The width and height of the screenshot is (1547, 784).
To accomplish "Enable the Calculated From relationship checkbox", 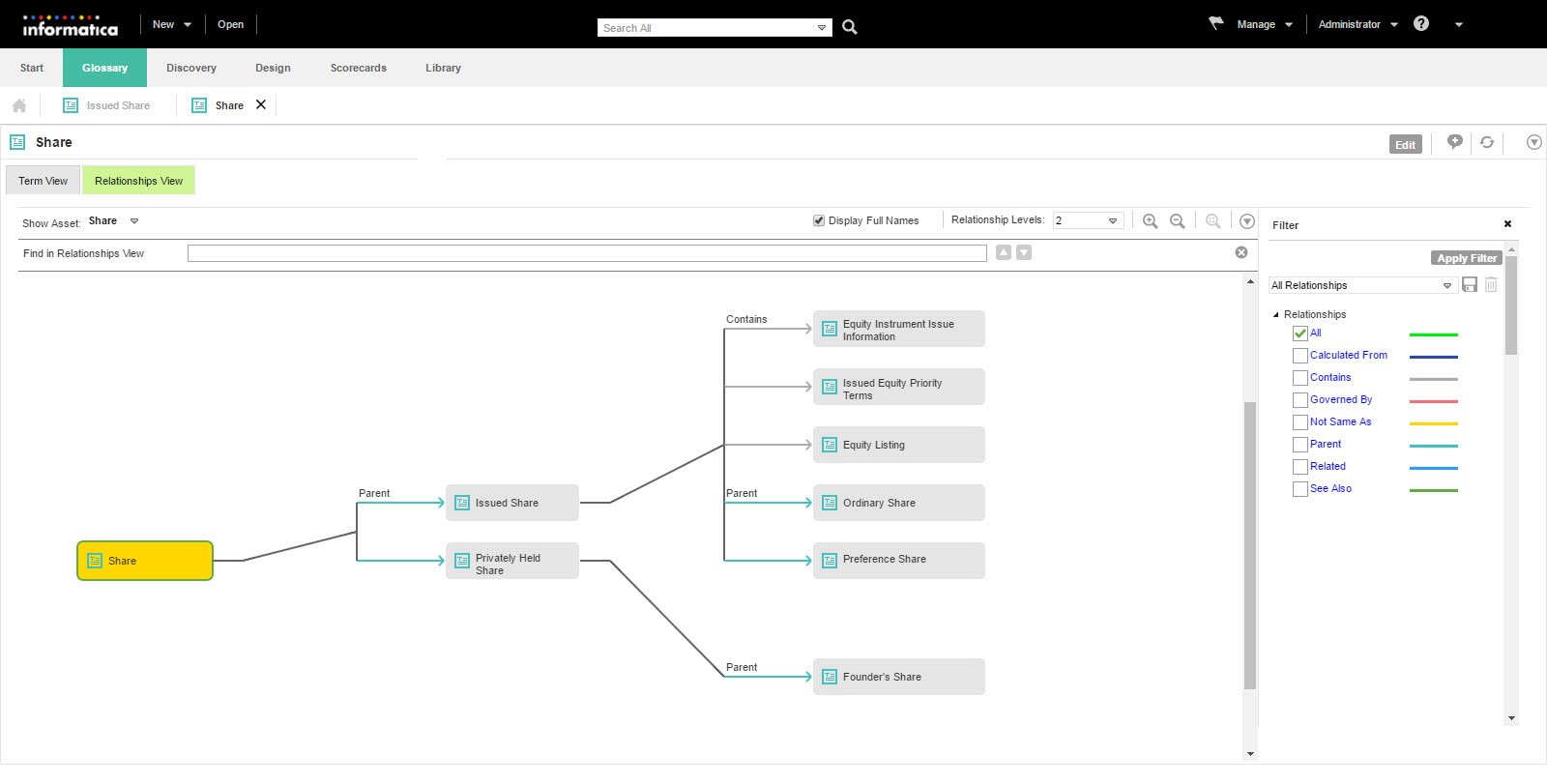I will click(x=1300, y=356).
